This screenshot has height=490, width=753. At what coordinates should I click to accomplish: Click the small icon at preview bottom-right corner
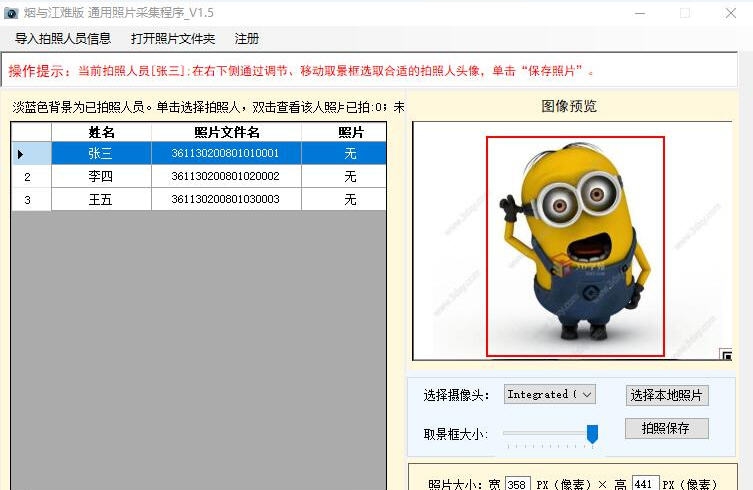tap(726, 355)
